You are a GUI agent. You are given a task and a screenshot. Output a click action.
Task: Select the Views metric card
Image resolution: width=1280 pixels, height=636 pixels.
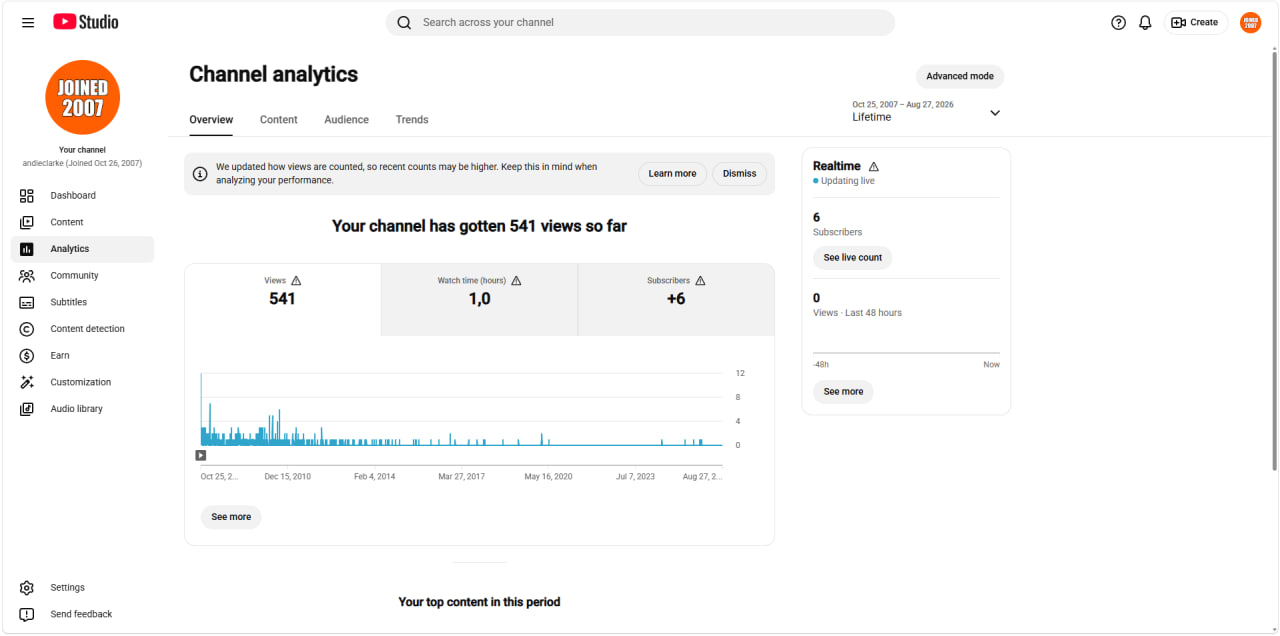tap(283, 299)
